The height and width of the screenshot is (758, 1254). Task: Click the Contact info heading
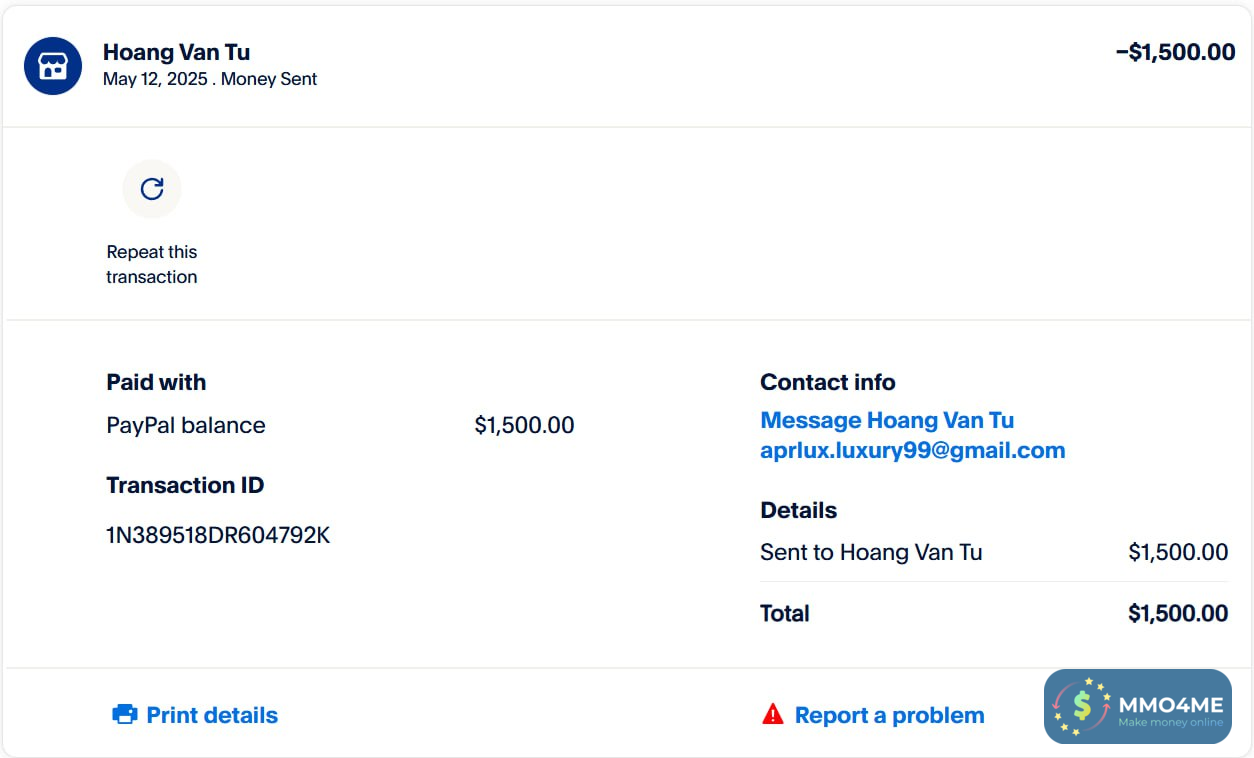coord(827,382)
